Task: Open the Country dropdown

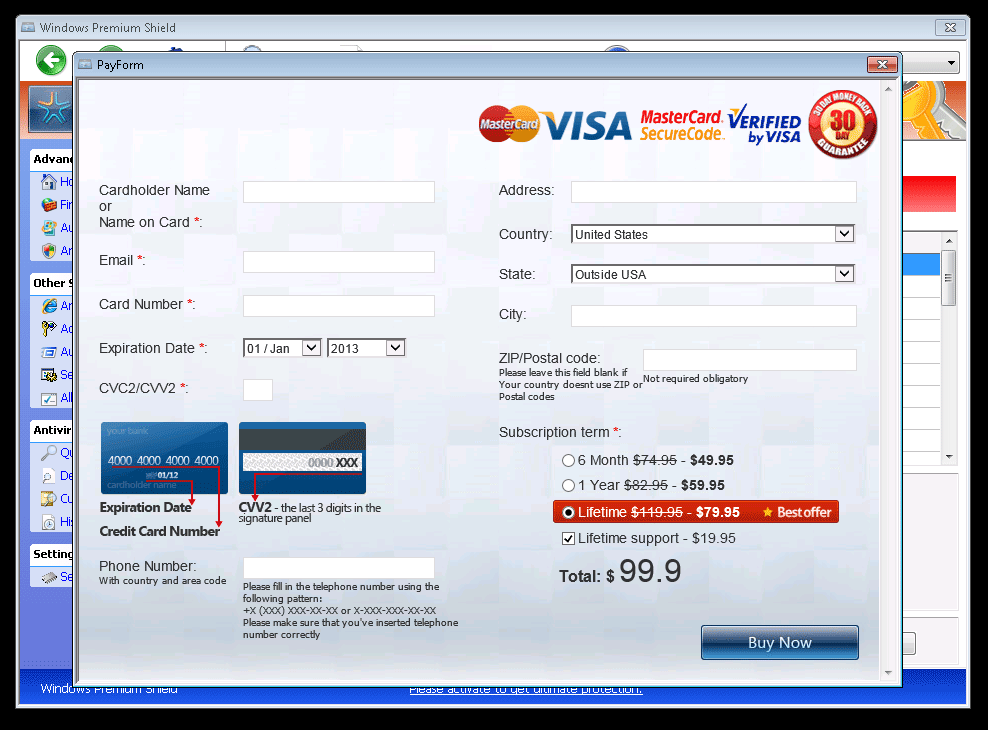Action: tap(844, 234)
